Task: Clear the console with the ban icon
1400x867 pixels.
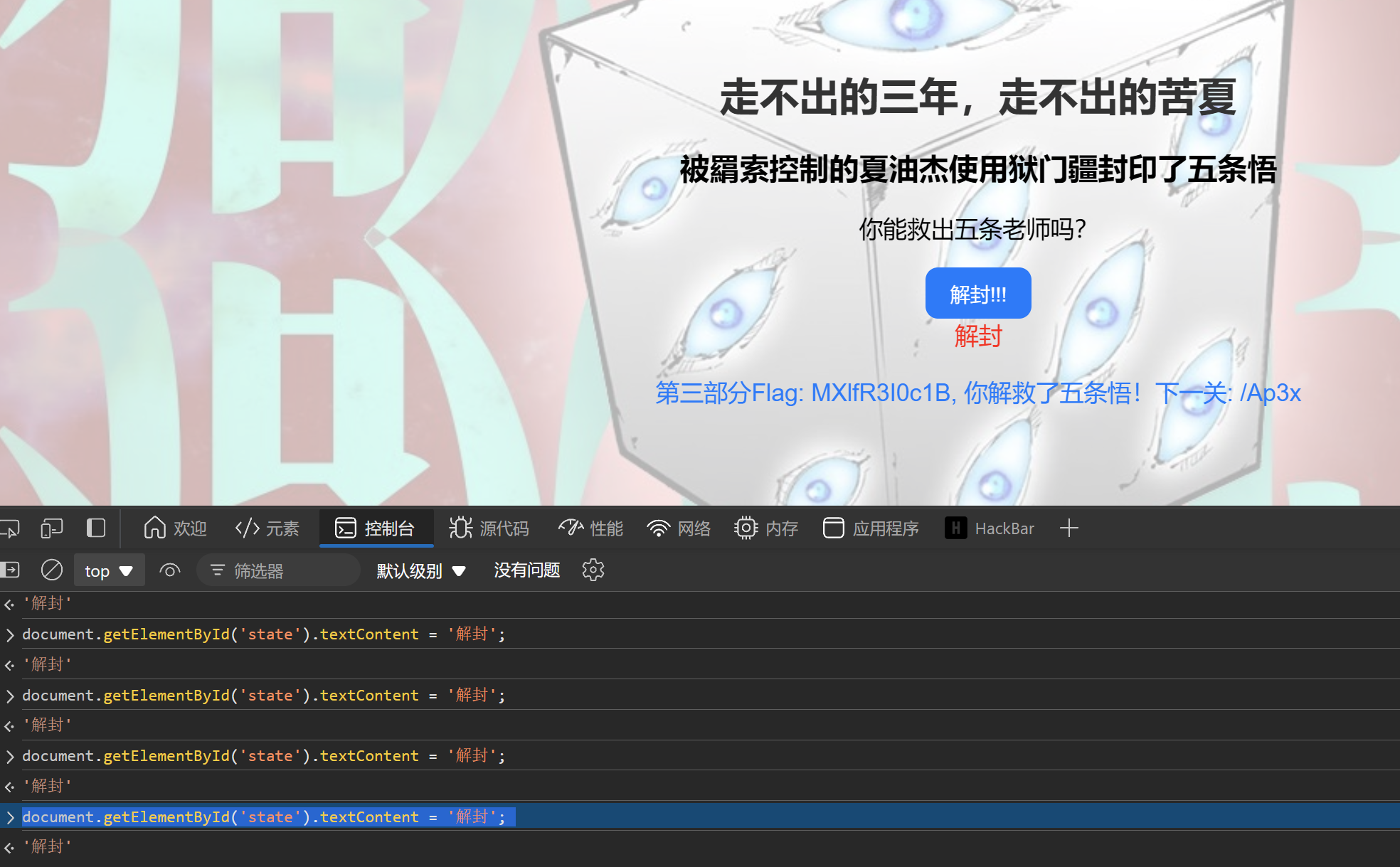Action: click(52, 570)
